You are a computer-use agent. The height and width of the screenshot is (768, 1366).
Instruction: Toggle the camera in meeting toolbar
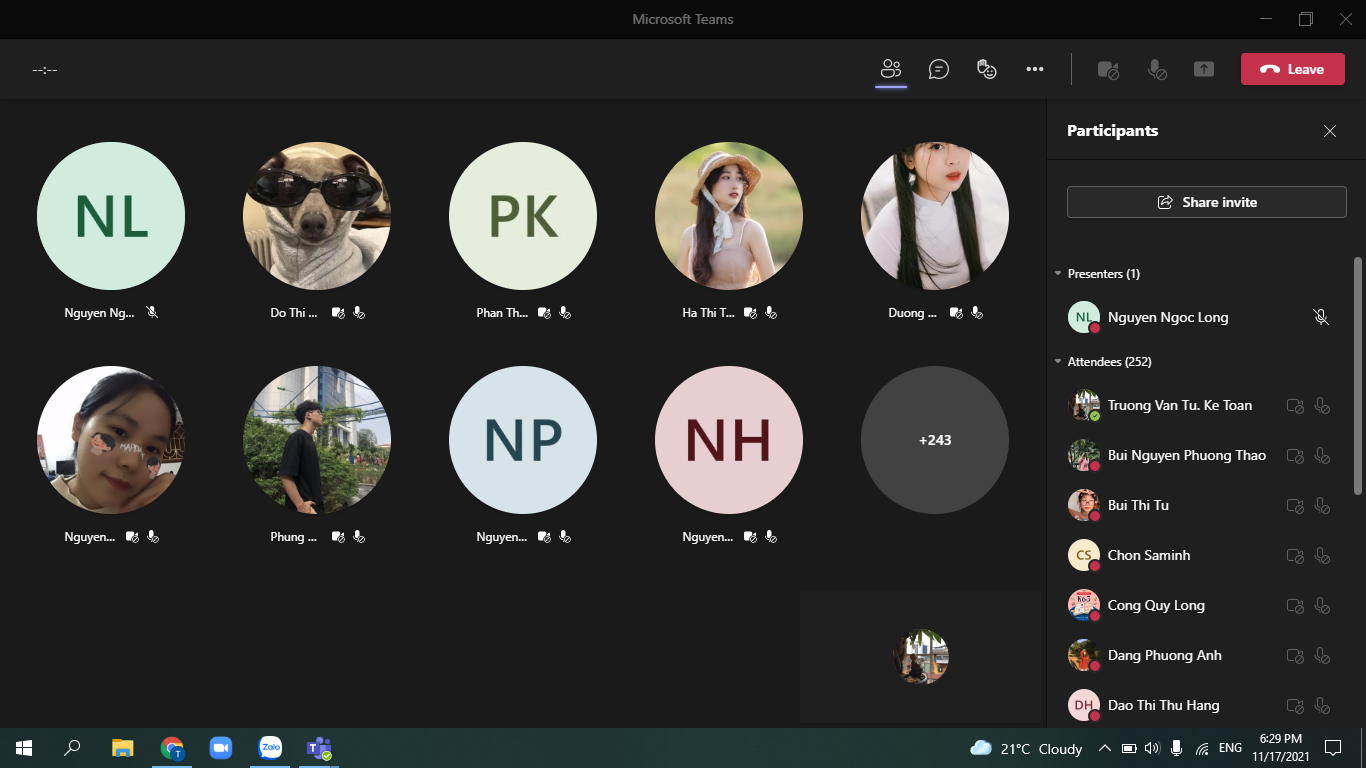click(1107, 69)
